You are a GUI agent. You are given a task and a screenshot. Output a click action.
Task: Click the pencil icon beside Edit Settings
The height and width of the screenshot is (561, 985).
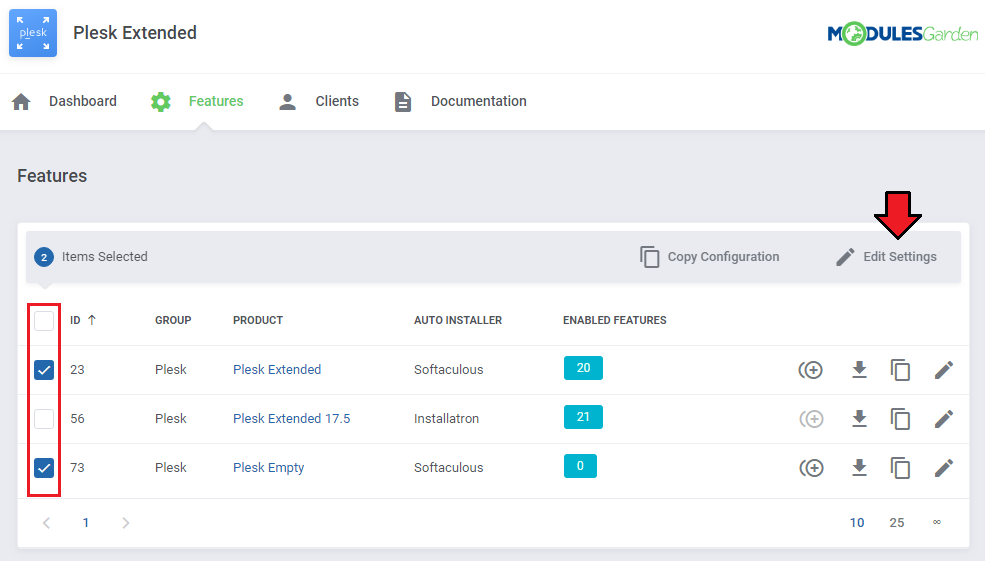tap(846, 257)
